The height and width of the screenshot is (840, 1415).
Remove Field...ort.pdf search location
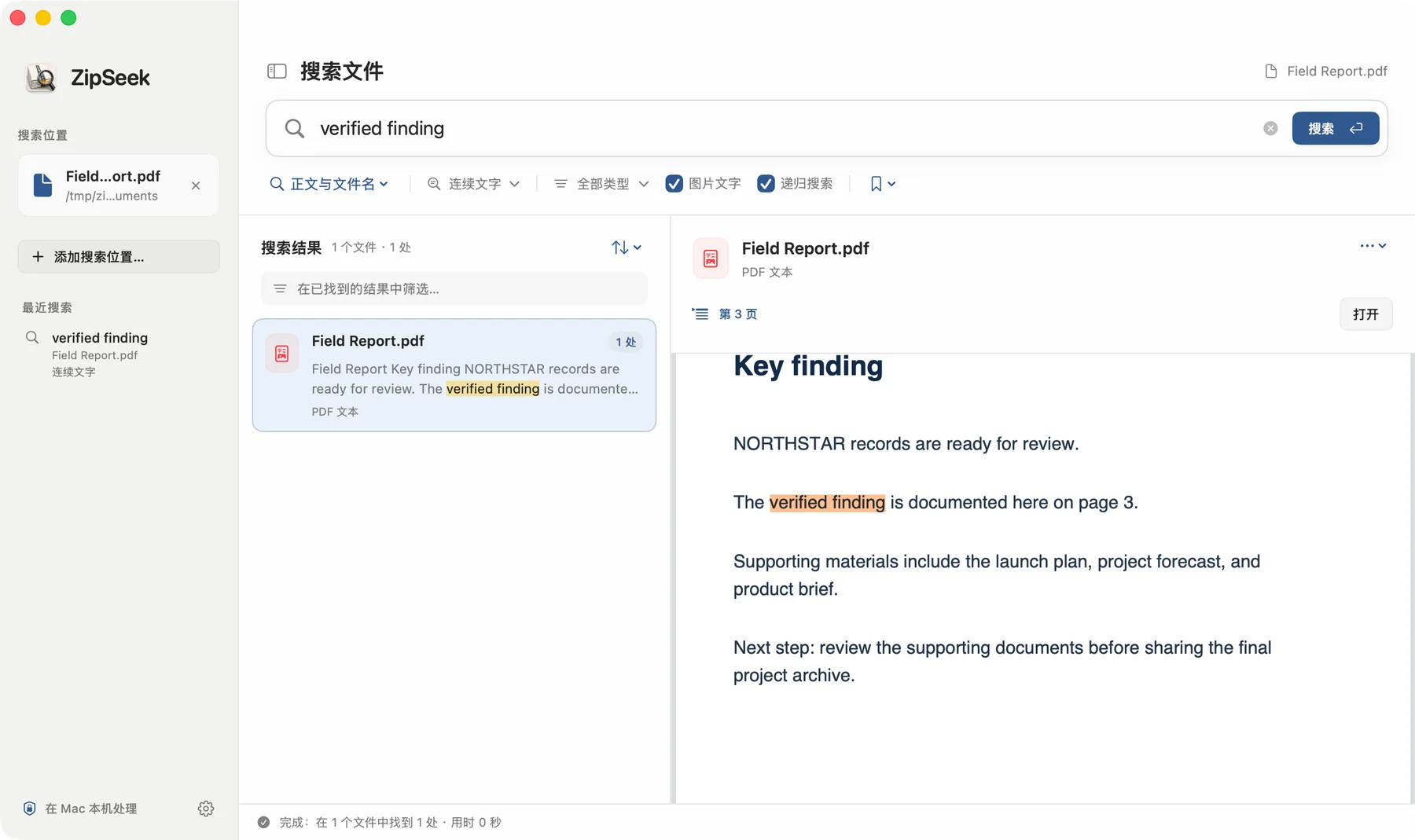(196, 185)
